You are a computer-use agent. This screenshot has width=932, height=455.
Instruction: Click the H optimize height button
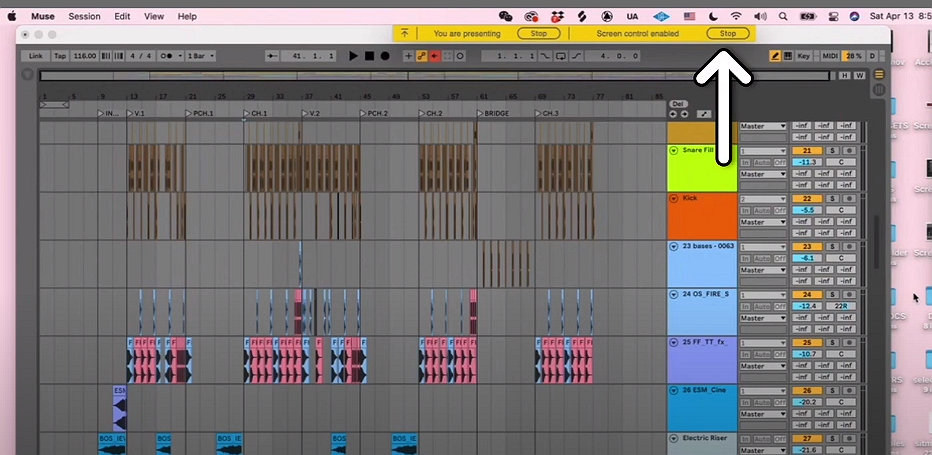click(x=845, y=76)
